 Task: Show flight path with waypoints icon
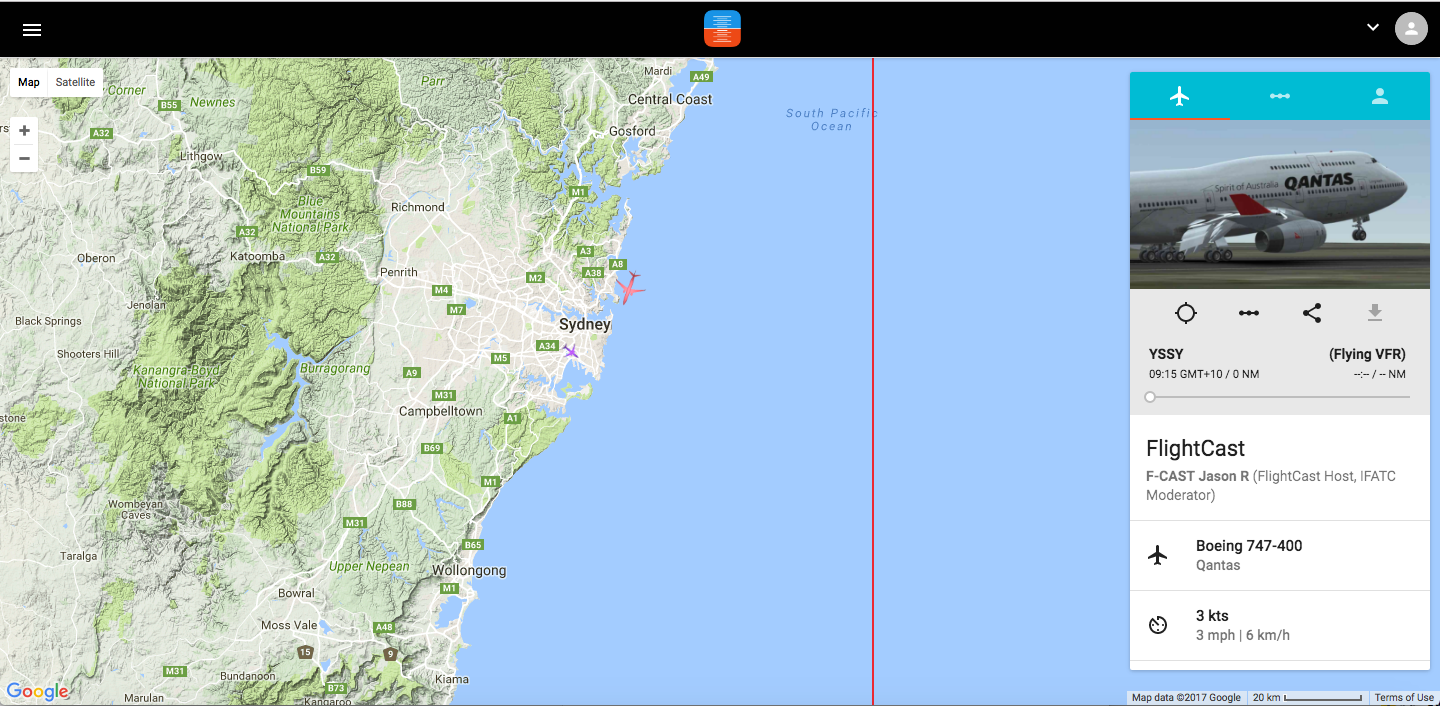click(x=1249, y=313)
